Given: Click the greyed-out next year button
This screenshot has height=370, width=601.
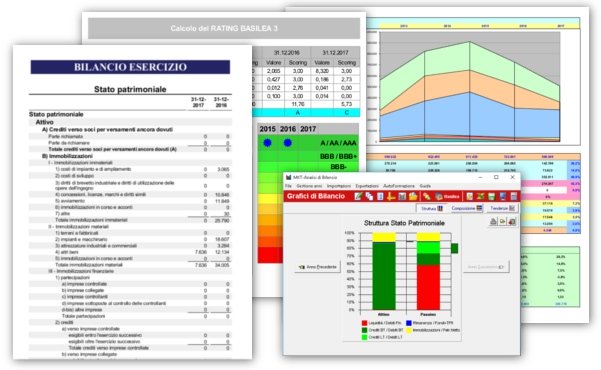Looking at the screenshot, I should [x=486, y=267].
